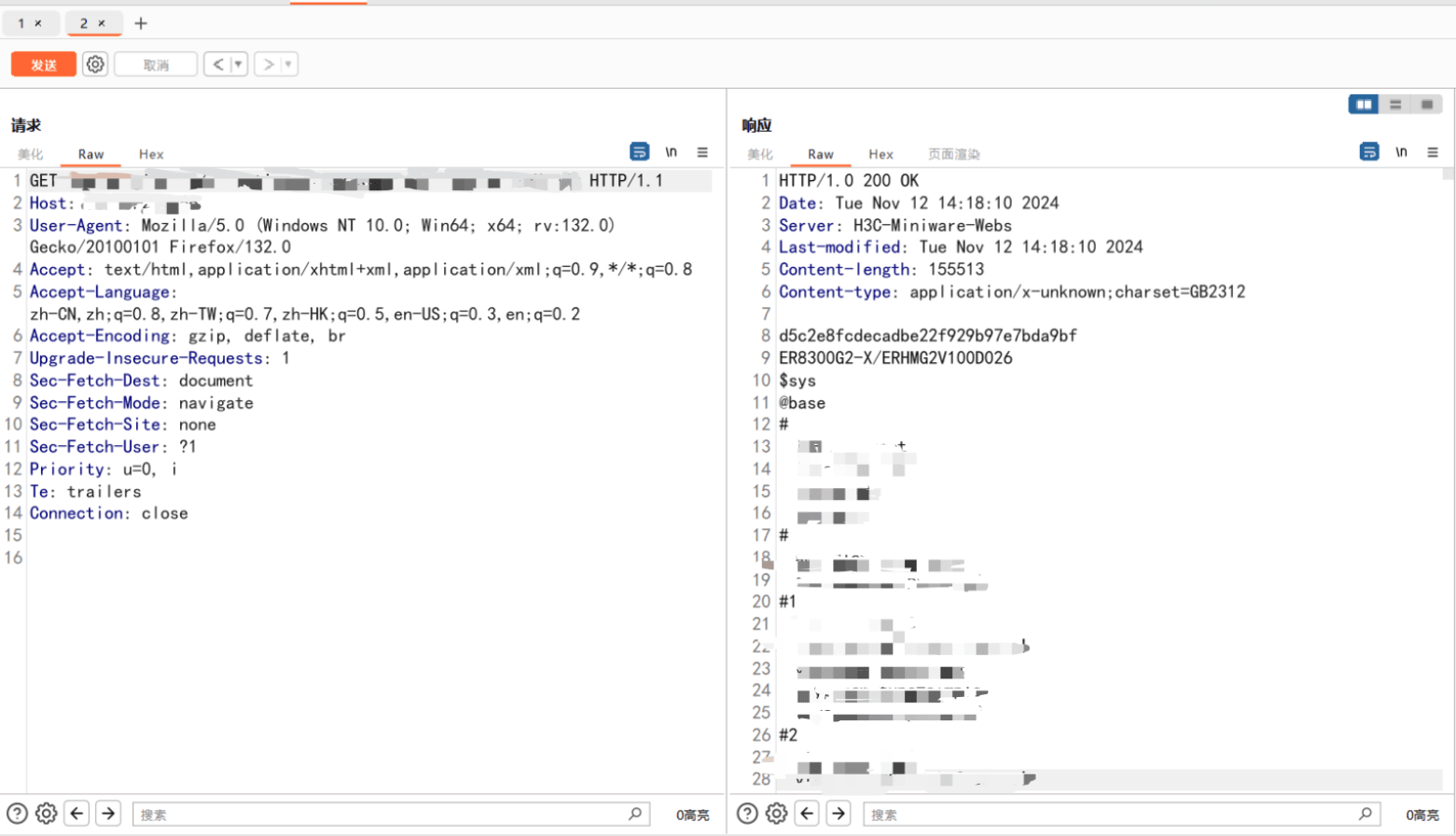Click the User-Agent header name

click(x=76, y=225)
